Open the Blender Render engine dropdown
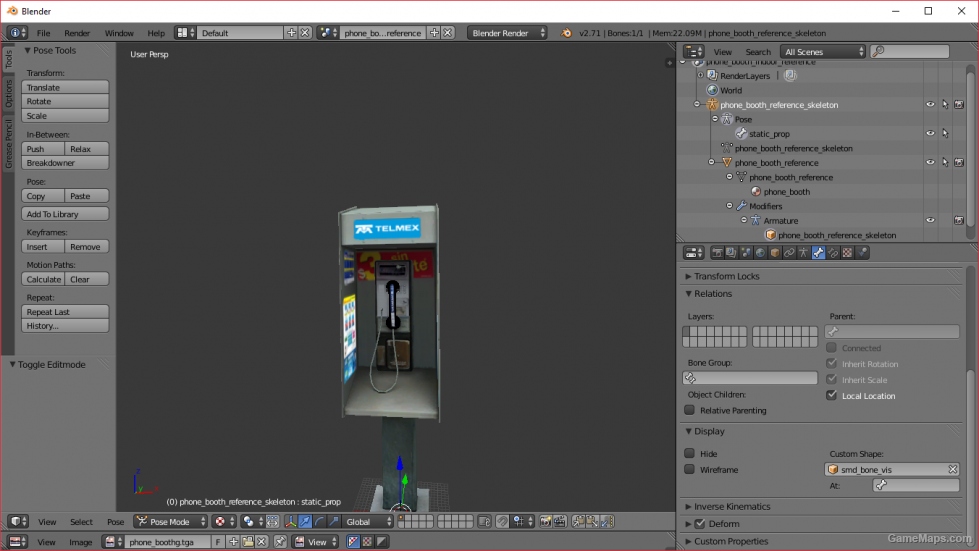This screenshot has height=551, width=979. (x=507, y=33)
